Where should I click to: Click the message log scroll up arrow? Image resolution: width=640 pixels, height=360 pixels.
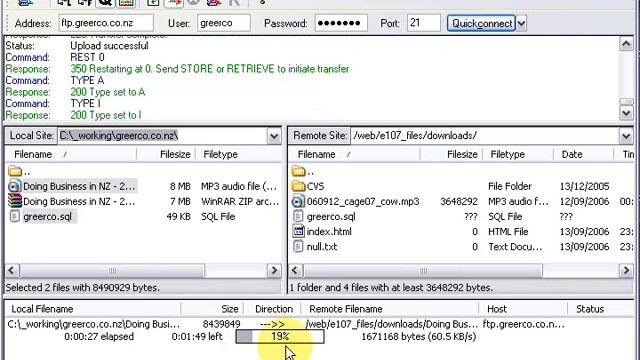[627, 44]
